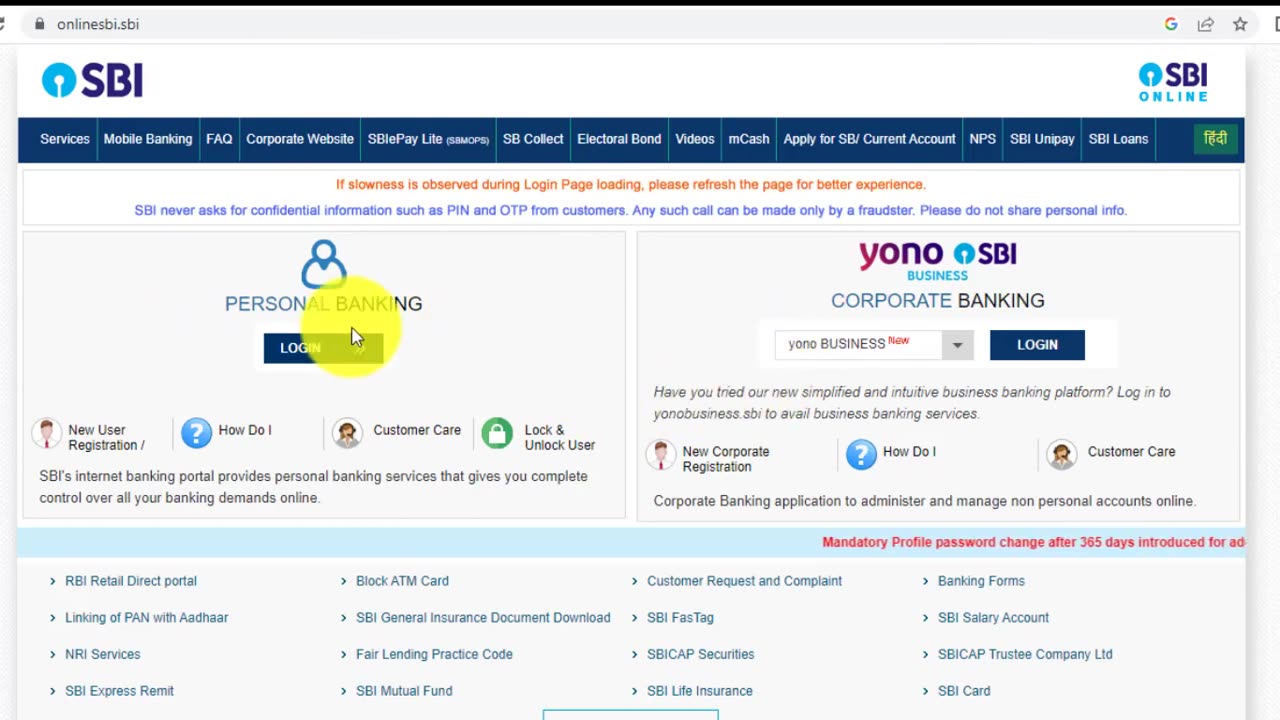Open the Banking Forms link
The height and width of the screenshot is (720, 1280).
coord(981,581)
